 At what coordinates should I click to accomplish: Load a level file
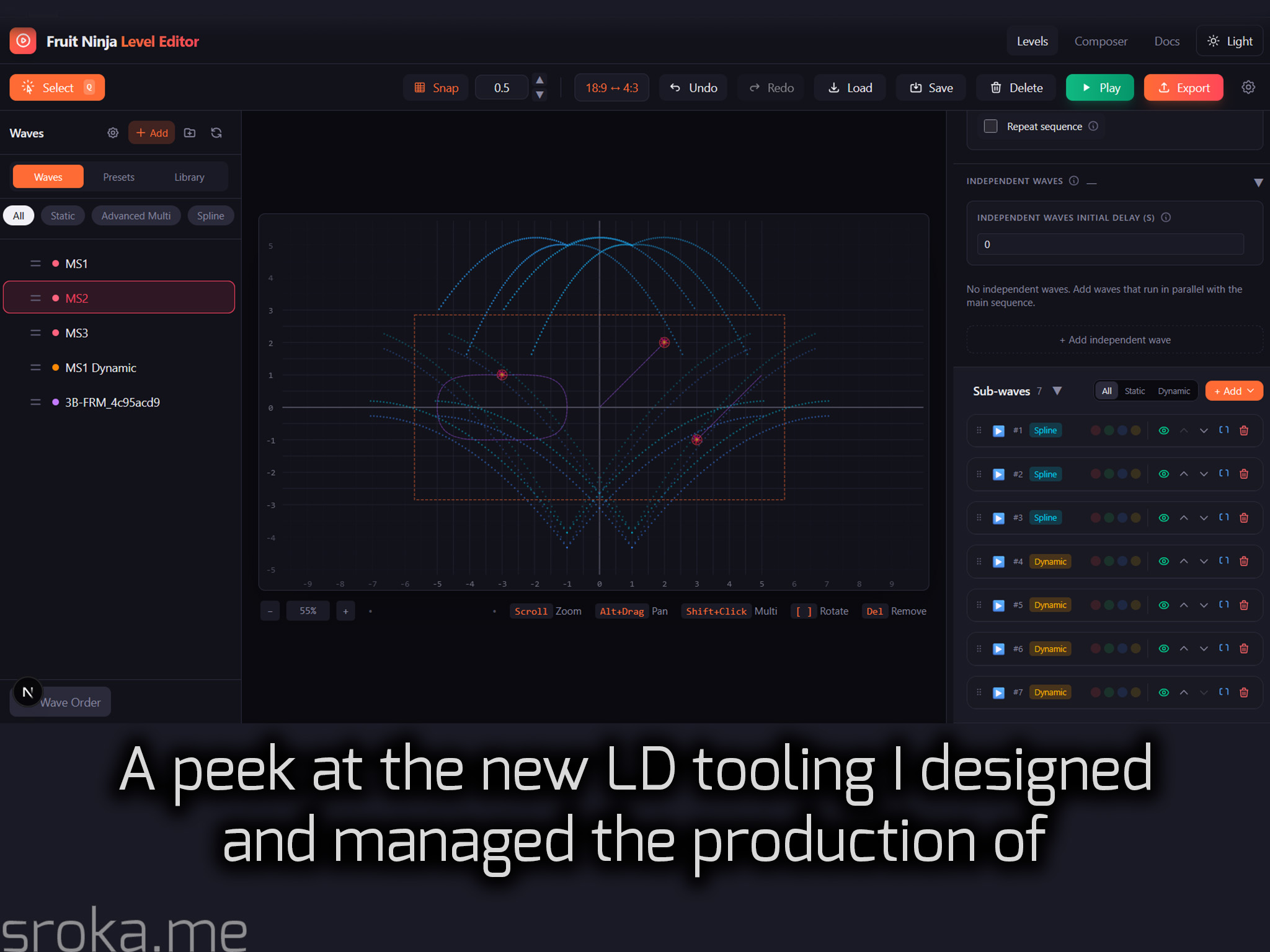click(x=850, y=87)
